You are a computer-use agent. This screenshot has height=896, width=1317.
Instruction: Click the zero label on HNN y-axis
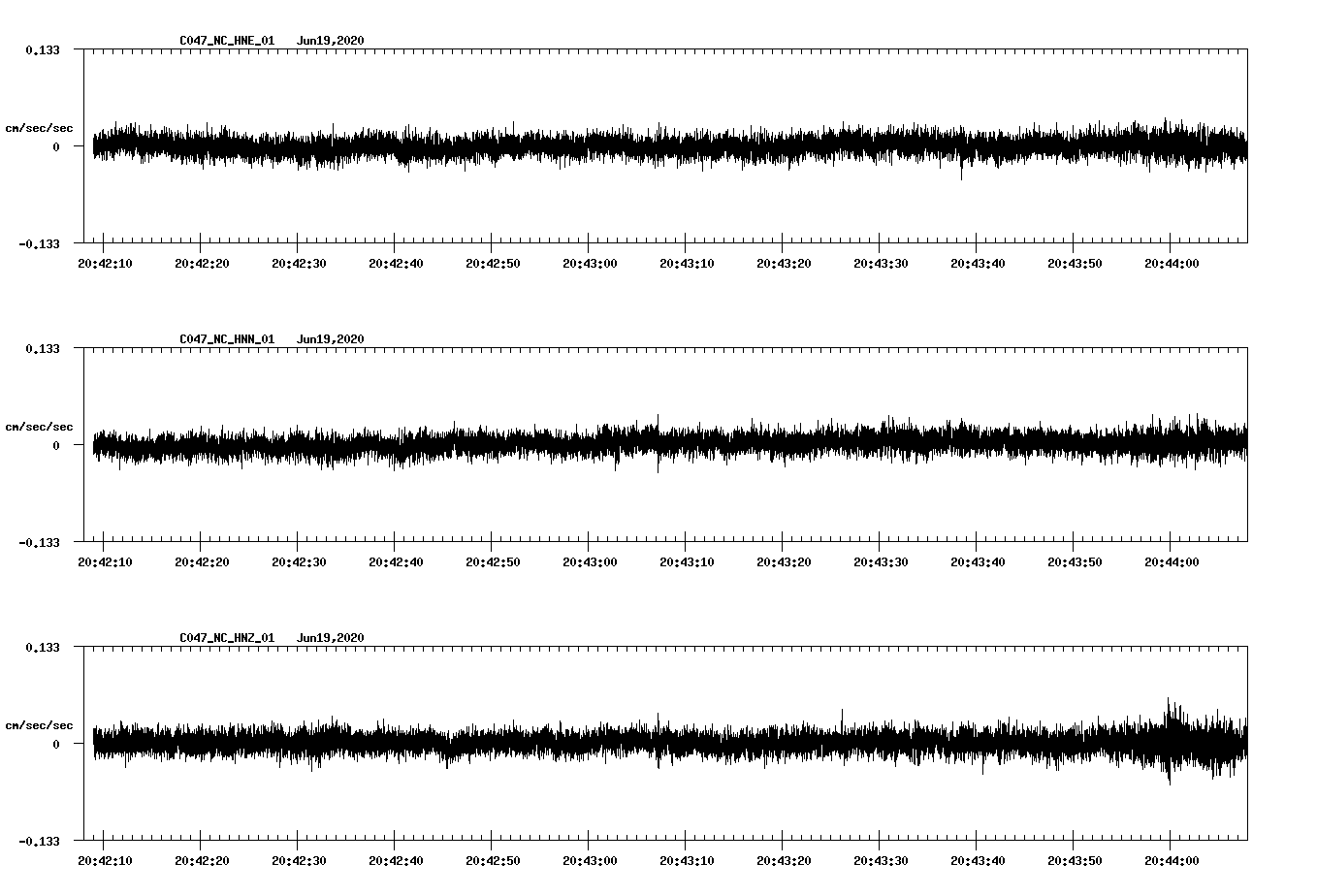(56, 445)
